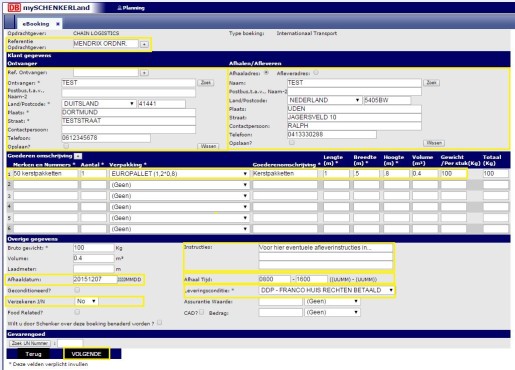This screenshot has width=515, height=370.
Task: Click the Laadmeter input field
Action: click(x=94, y=269)
